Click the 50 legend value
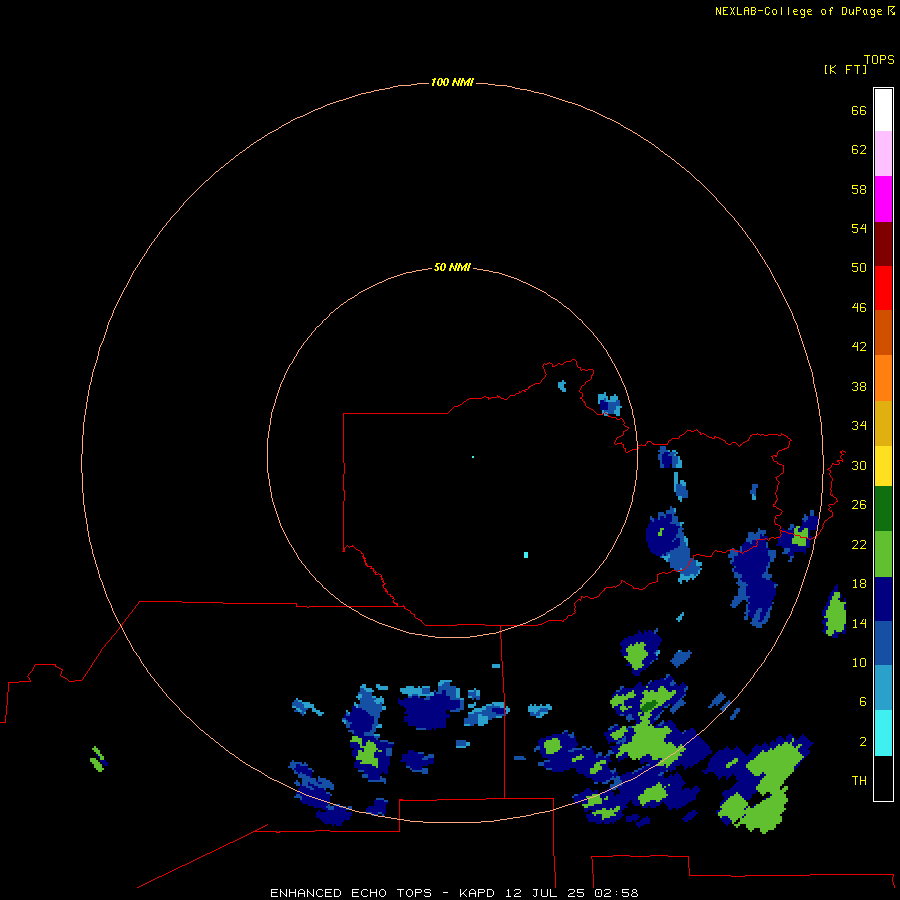Viewport: 900px width, 900px height. pyautogui.click(x=859, y=268)
